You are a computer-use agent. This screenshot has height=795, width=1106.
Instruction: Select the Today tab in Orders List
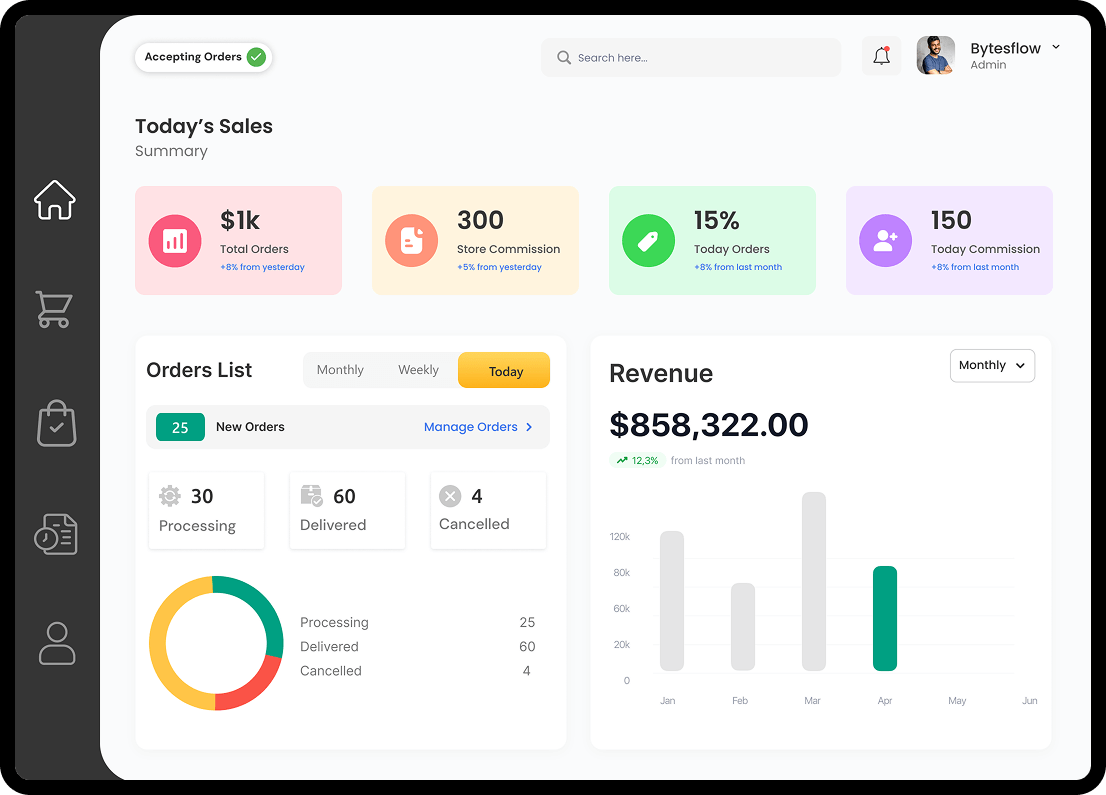(x=505, y=371)
